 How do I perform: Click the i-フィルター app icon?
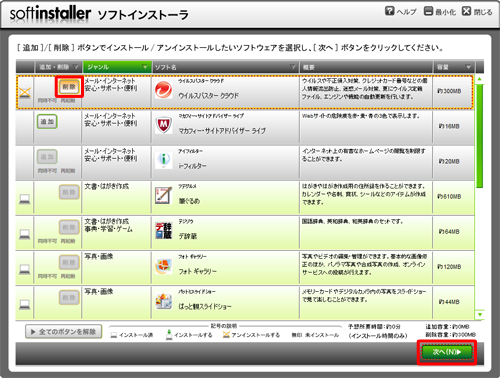[164, 160]
